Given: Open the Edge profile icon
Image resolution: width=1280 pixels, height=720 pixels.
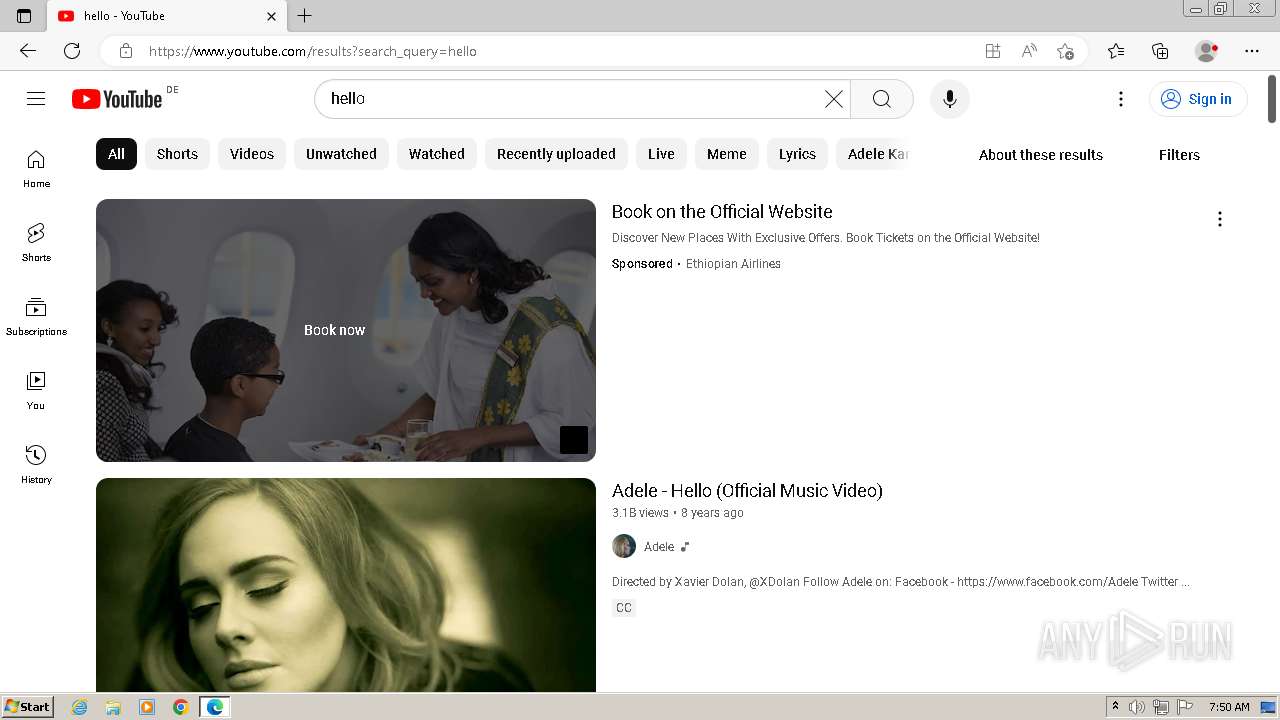Looking at the screenshot, I should coord(1206,51).
